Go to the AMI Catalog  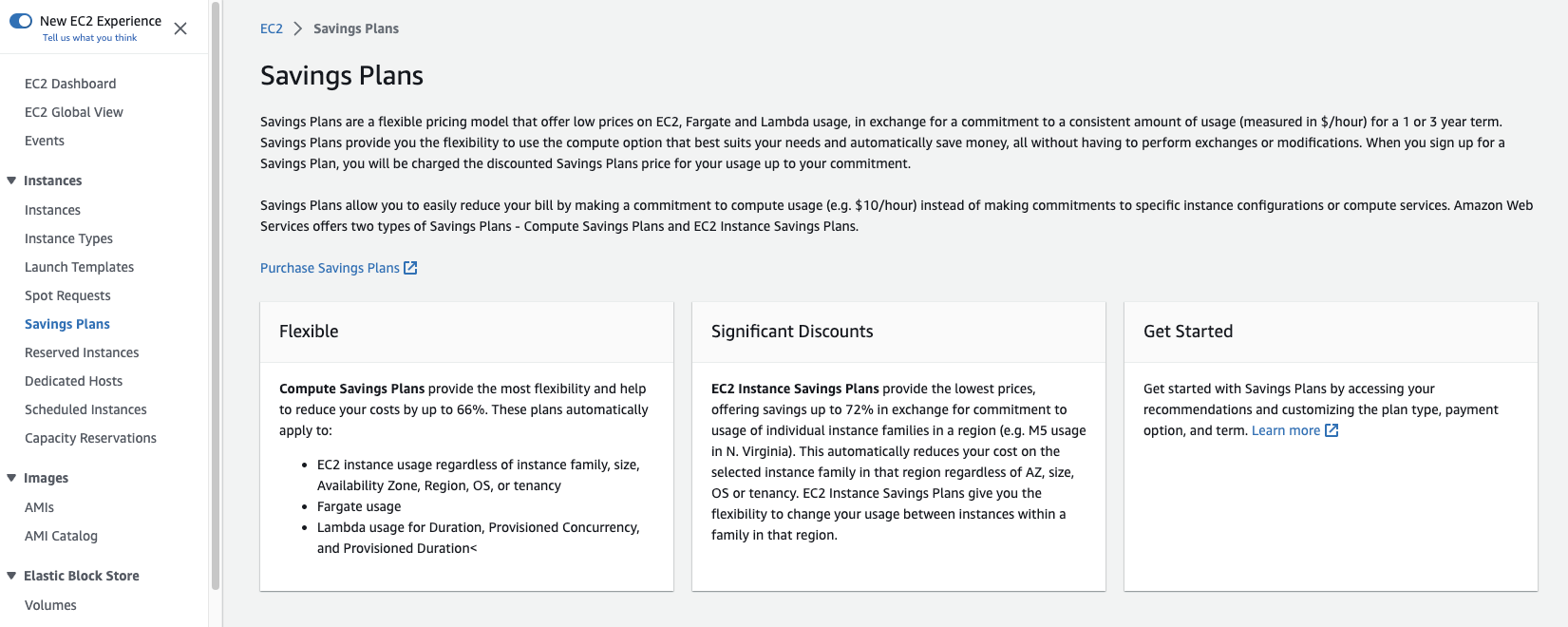61,535
